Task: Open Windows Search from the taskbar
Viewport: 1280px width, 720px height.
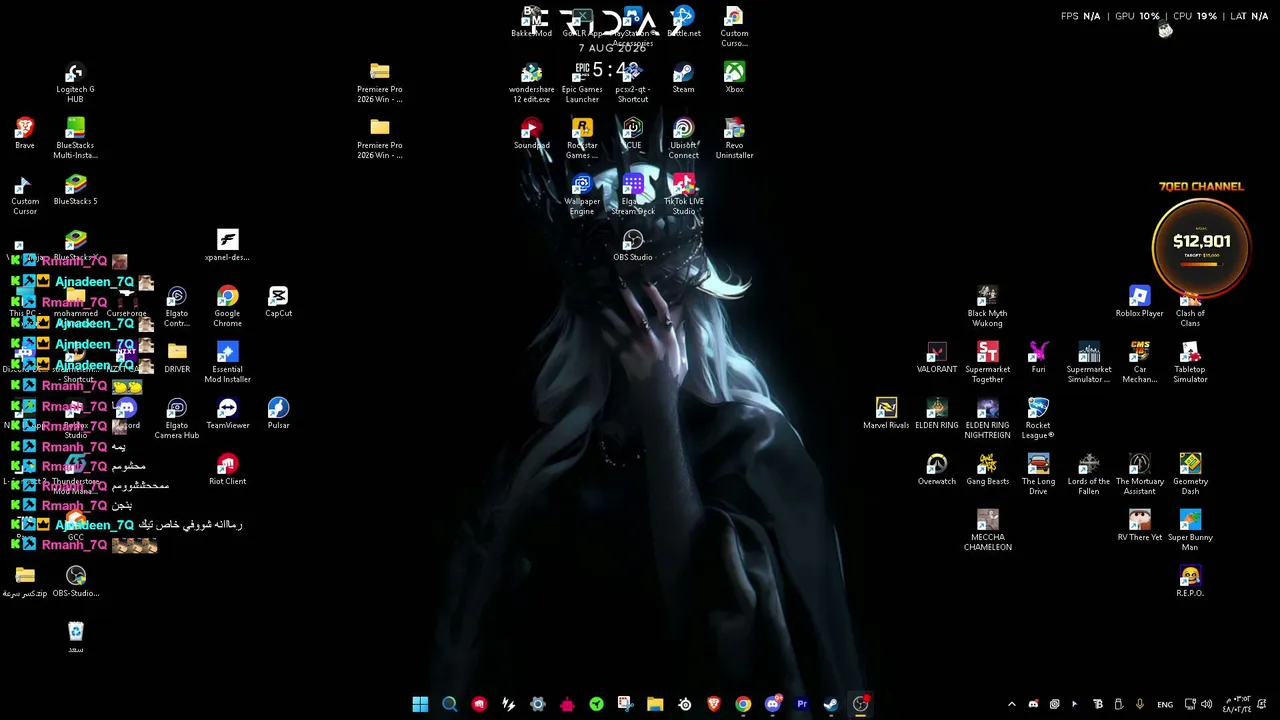Action: point(449,704)
